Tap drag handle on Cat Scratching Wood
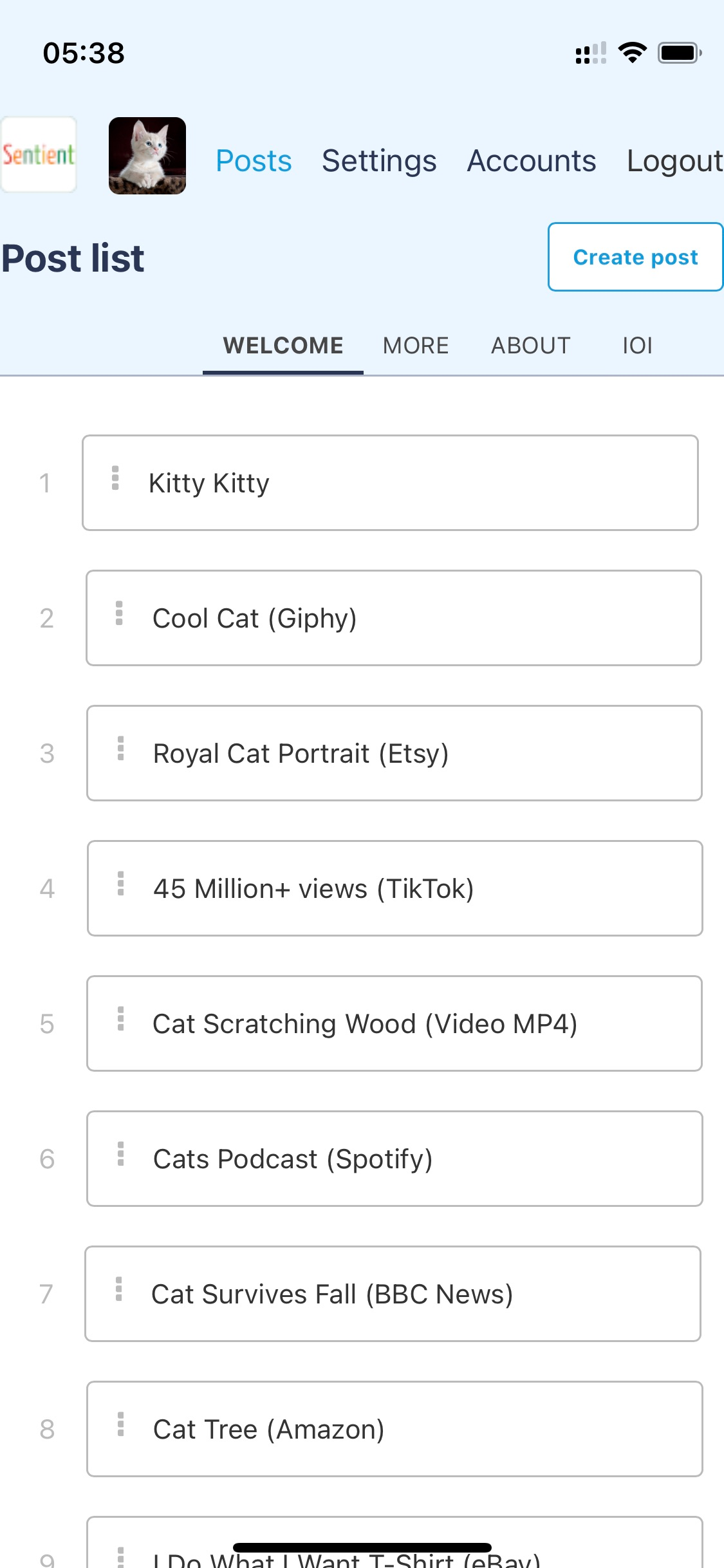Viewport: 724px width, 1568px height. point(120,1019)
